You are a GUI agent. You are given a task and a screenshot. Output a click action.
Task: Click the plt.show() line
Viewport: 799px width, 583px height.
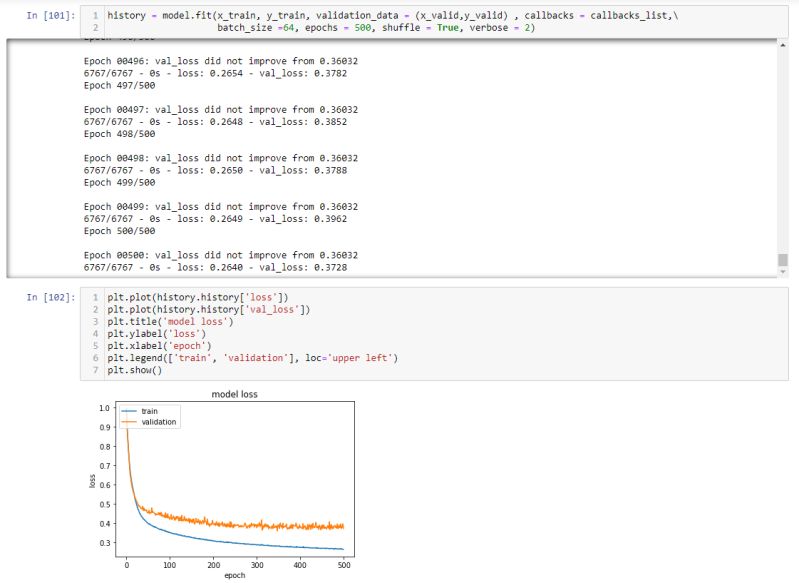point(135,370)
